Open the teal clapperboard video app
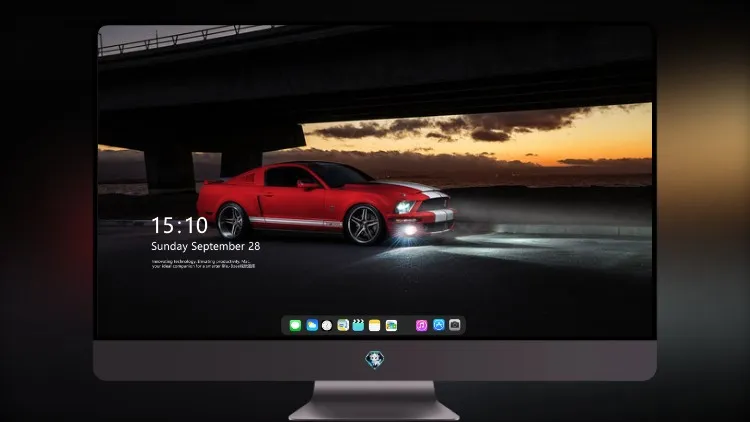The height and width of the screenshot is (422, 750). pyautogui.click(x=358, y=325)
